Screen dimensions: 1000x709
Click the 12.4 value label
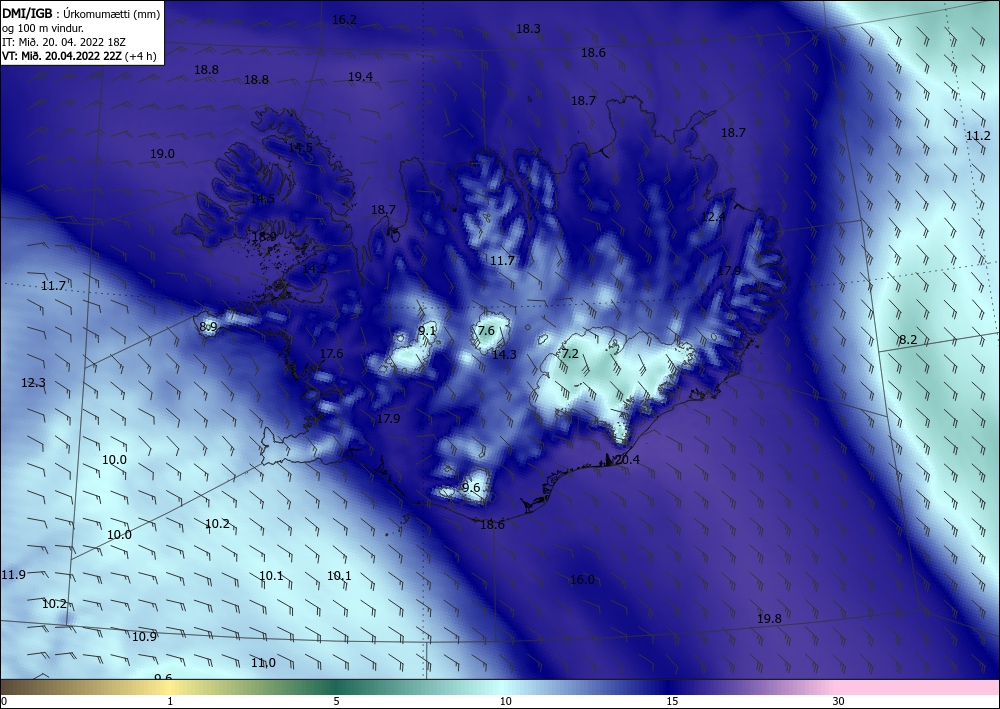pos(713,217)
